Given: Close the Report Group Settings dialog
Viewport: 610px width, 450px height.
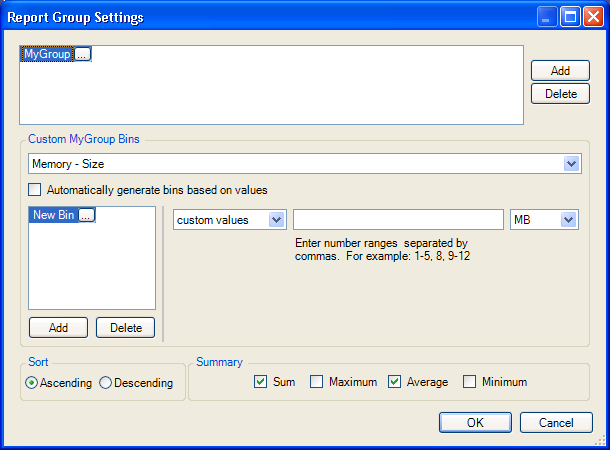Looking at the screenshot, I should pyautogui.click(x=593, y=17).
